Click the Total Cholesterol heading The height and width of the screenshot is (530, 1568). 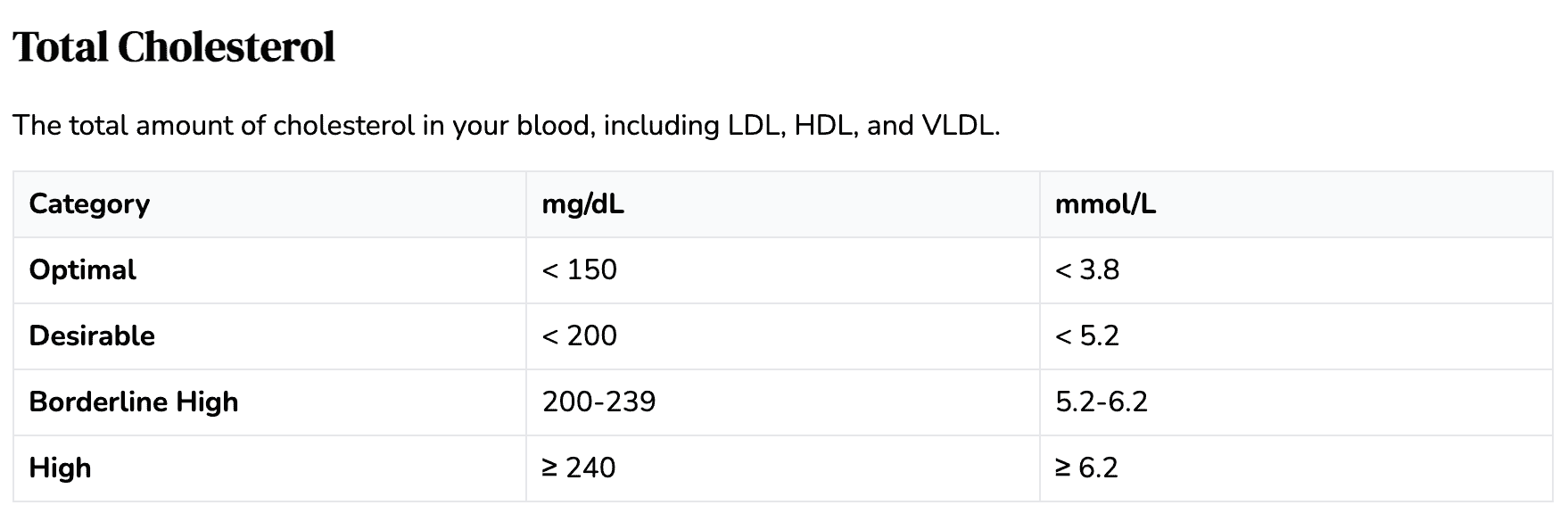174,47
